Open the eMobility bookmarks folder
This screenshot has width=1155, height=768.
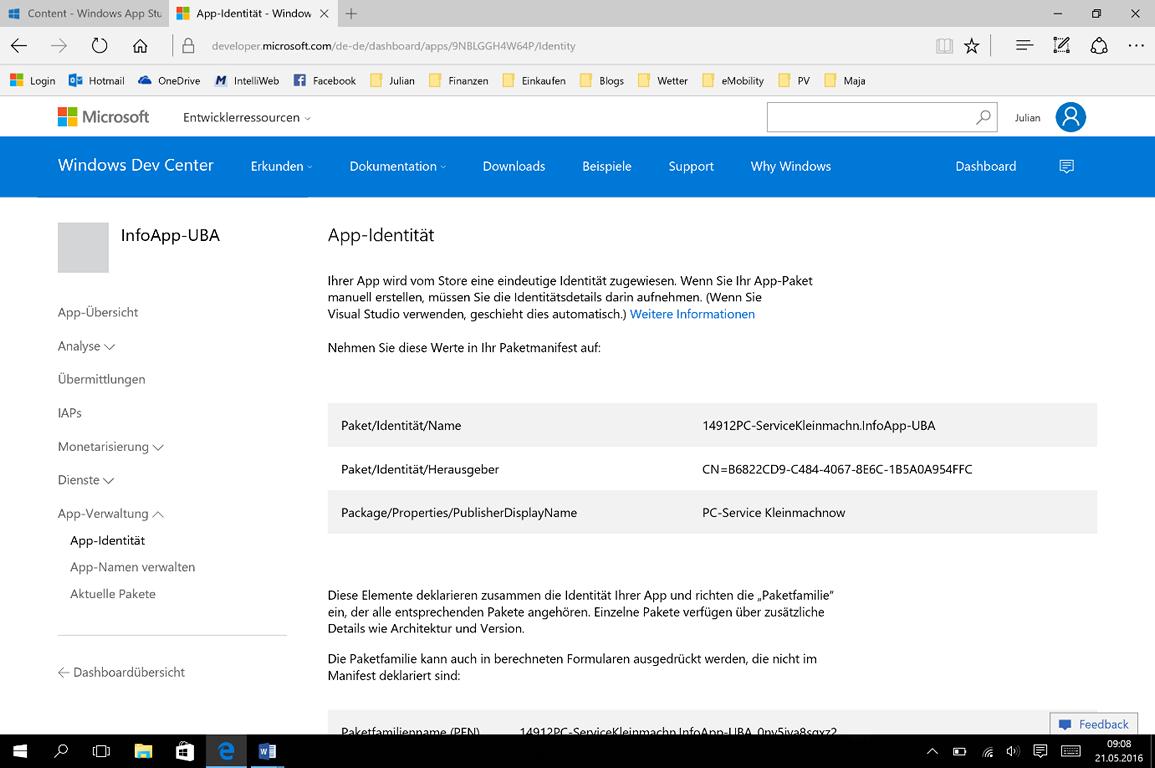point(733,81)
